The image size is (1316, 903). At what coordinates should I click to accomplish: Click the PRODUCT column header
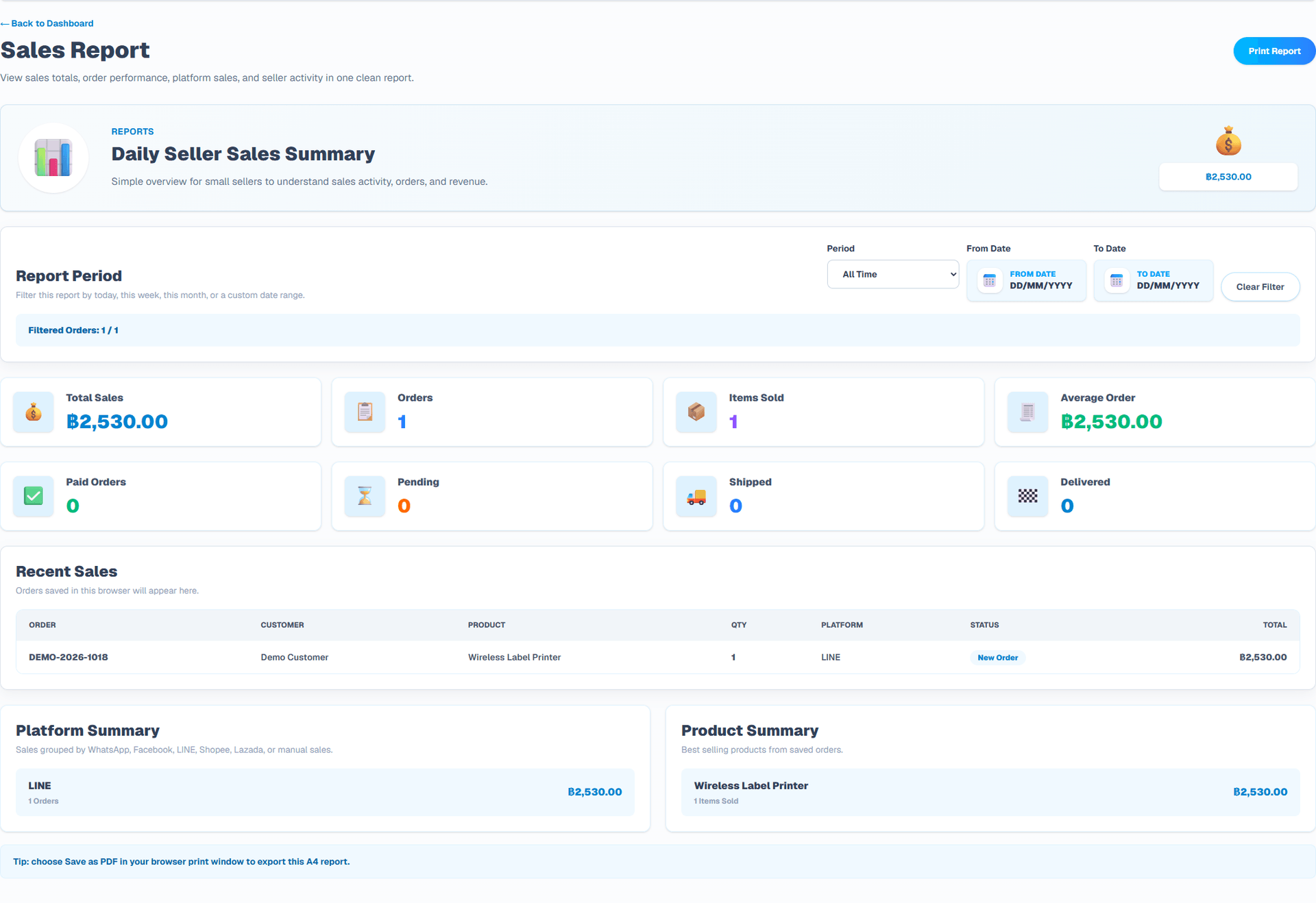[x=487, y=625]
